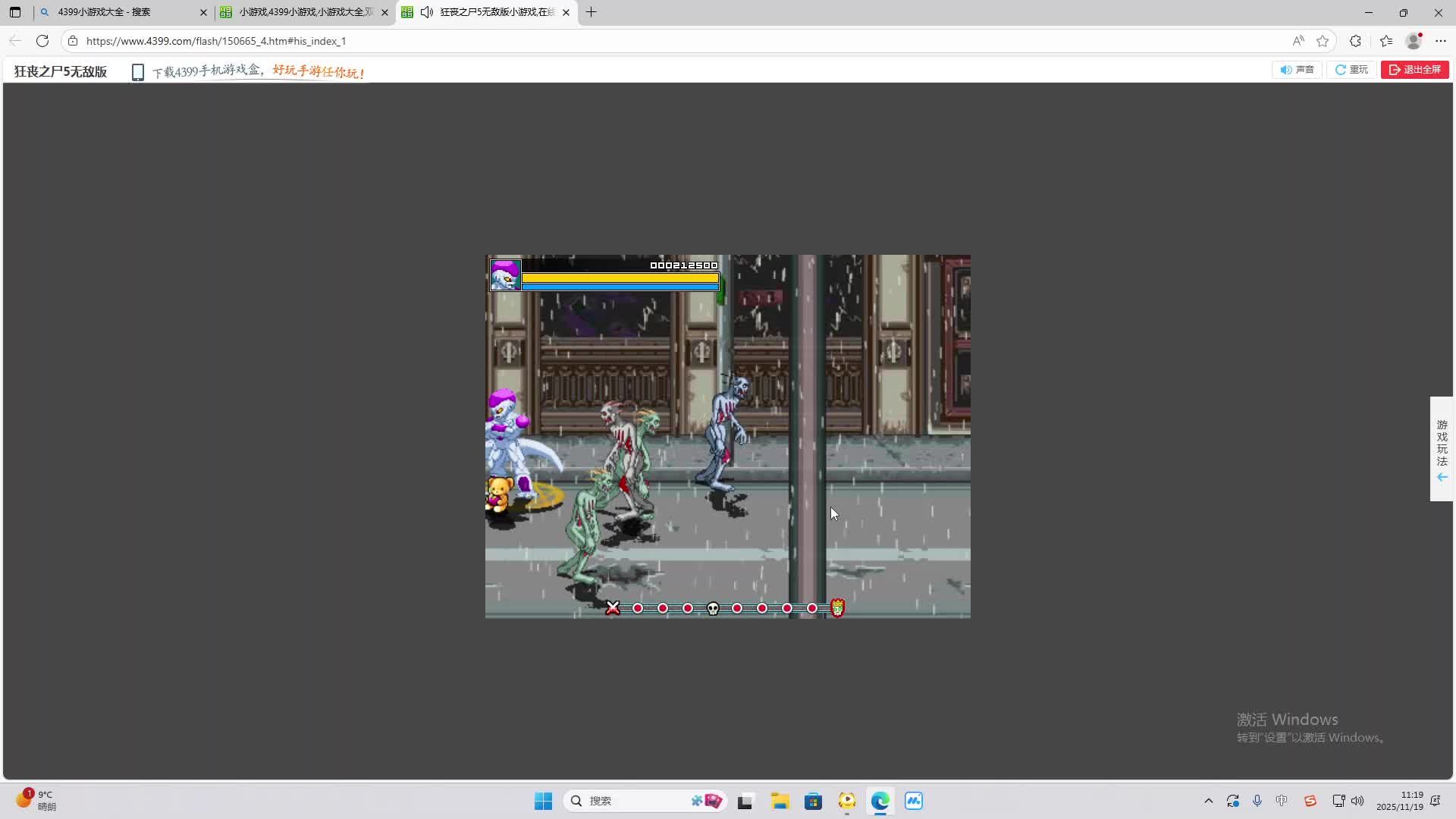Click the 重玩 replay button

pyautogui.click(x=1351, y=70)
